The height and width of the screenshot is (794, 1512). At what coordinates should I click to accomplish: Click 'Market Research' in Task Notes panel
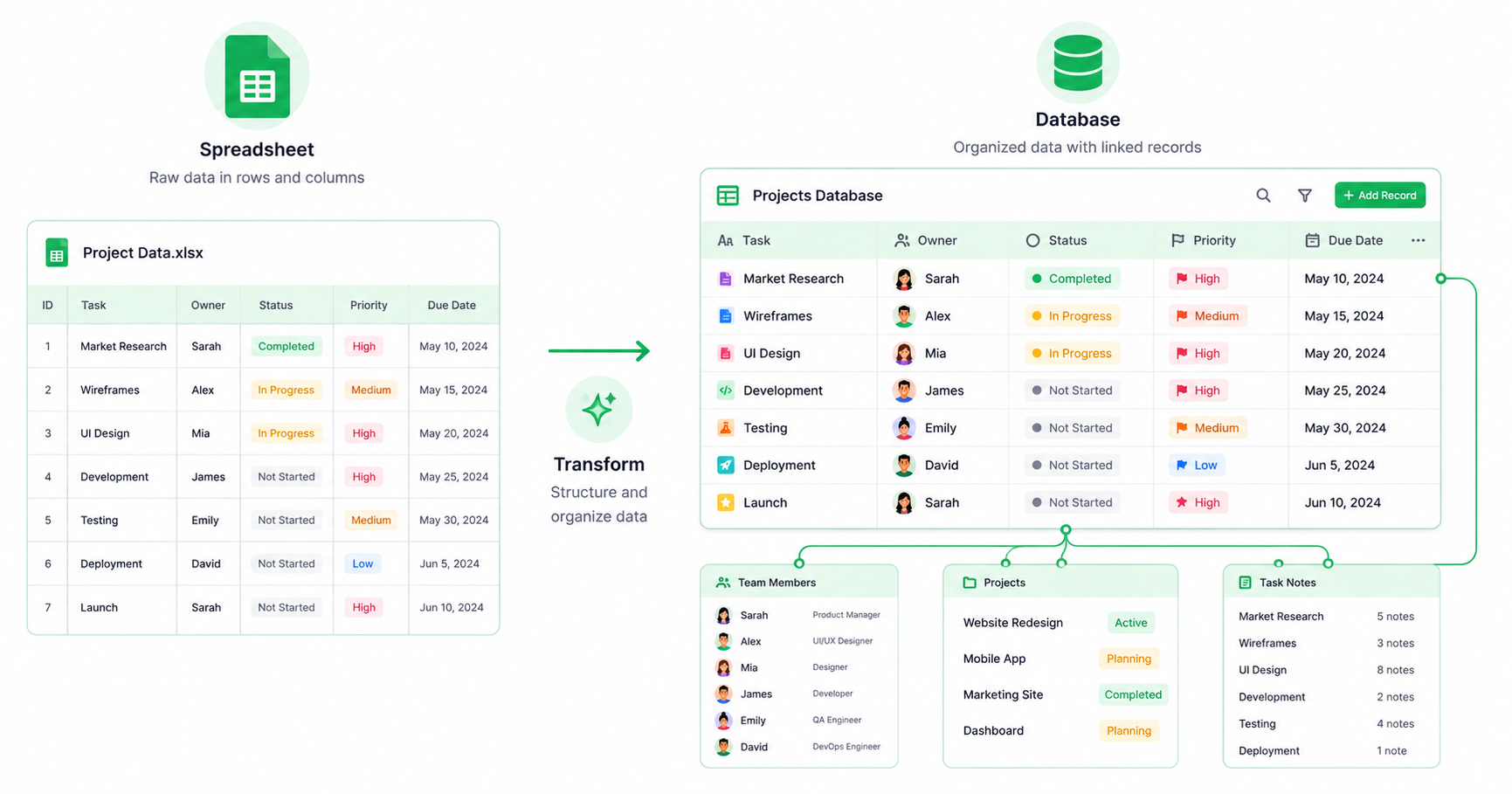point(1281,616)
